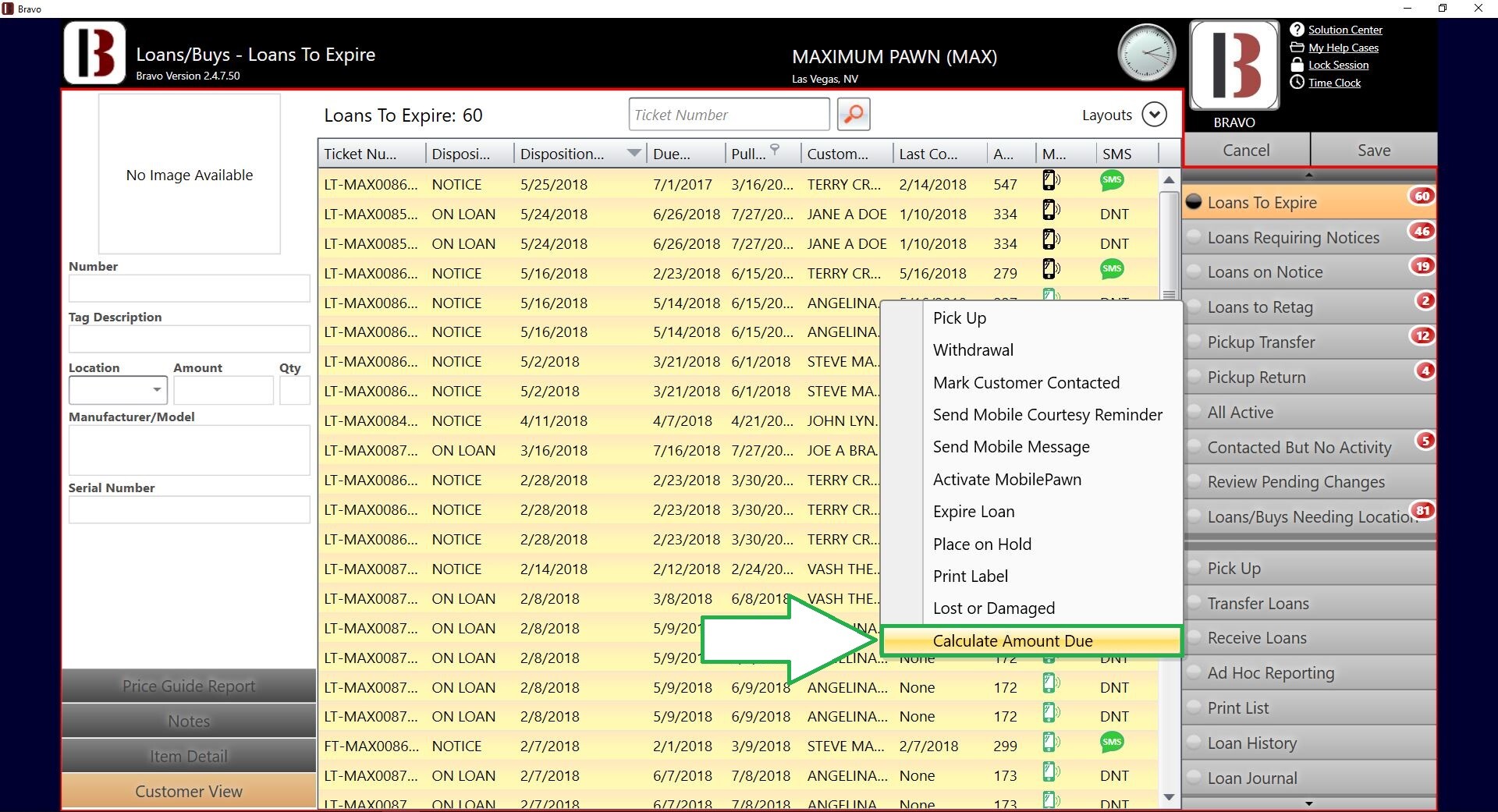Select Print List action

(x=1309, y=707)
